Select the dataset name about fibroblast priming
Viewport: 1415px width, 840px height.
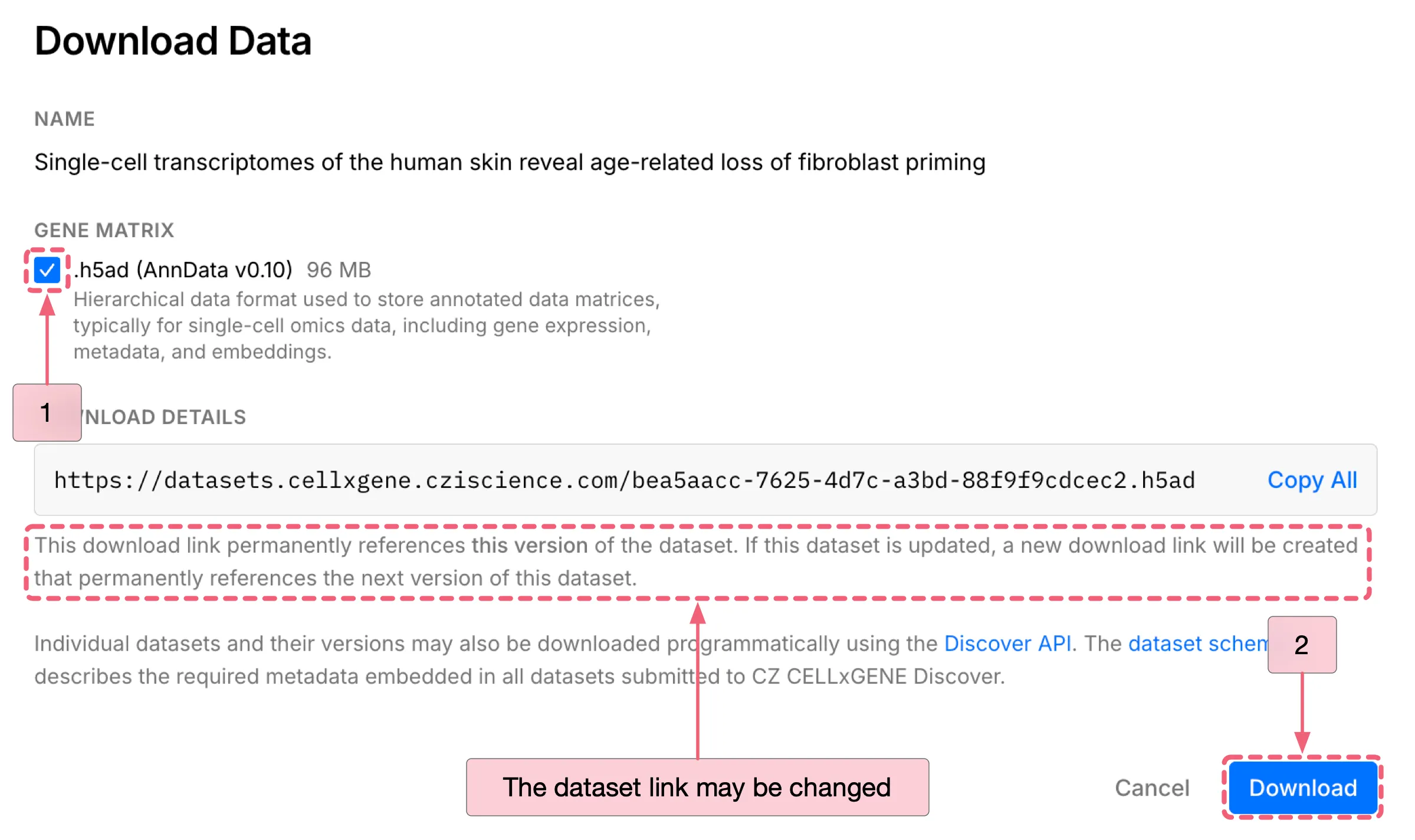509,162
